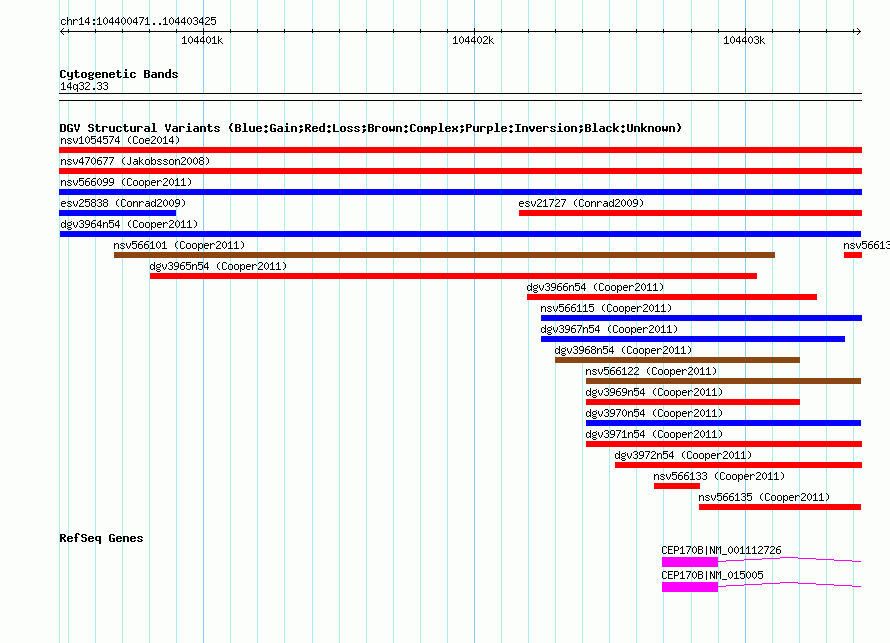
Task: Select the blue dgv3967n54 (Cooper2011) bar
Action: (x=693, y=339)
